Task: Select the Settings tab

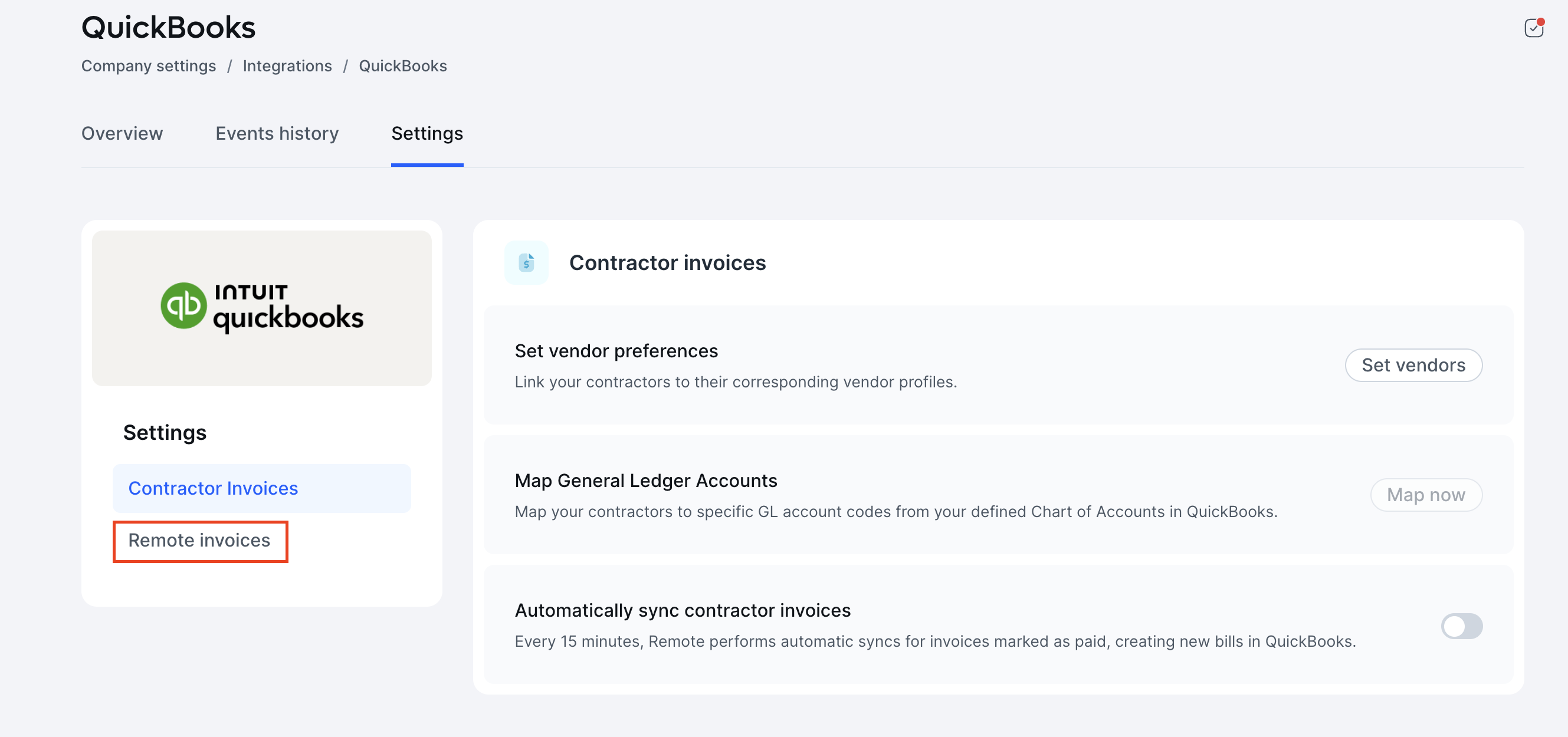Action: pyautogui.click(x=427, y=133)
